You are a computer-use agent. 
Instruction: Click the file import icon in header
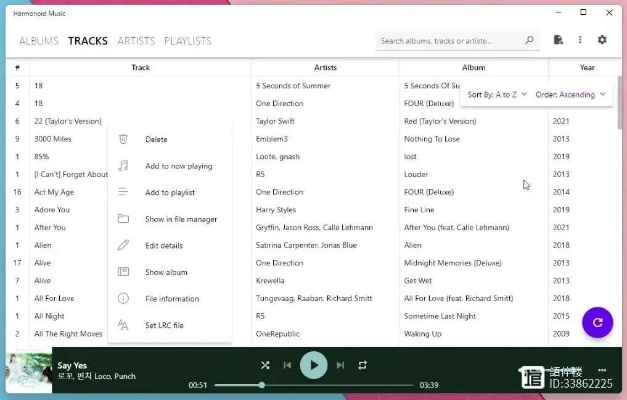tap(559, 40)
